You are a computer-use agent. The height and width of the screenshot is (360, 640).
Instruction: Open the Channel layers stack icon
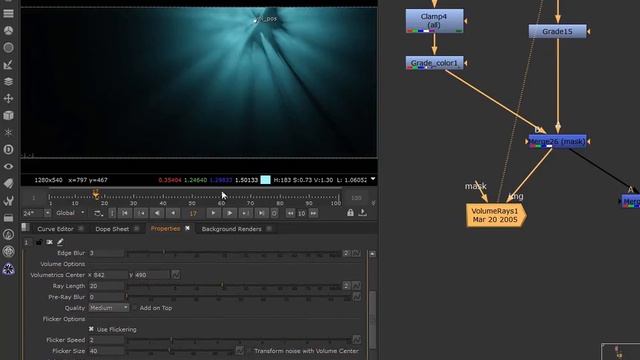click(x=8, y=82)
